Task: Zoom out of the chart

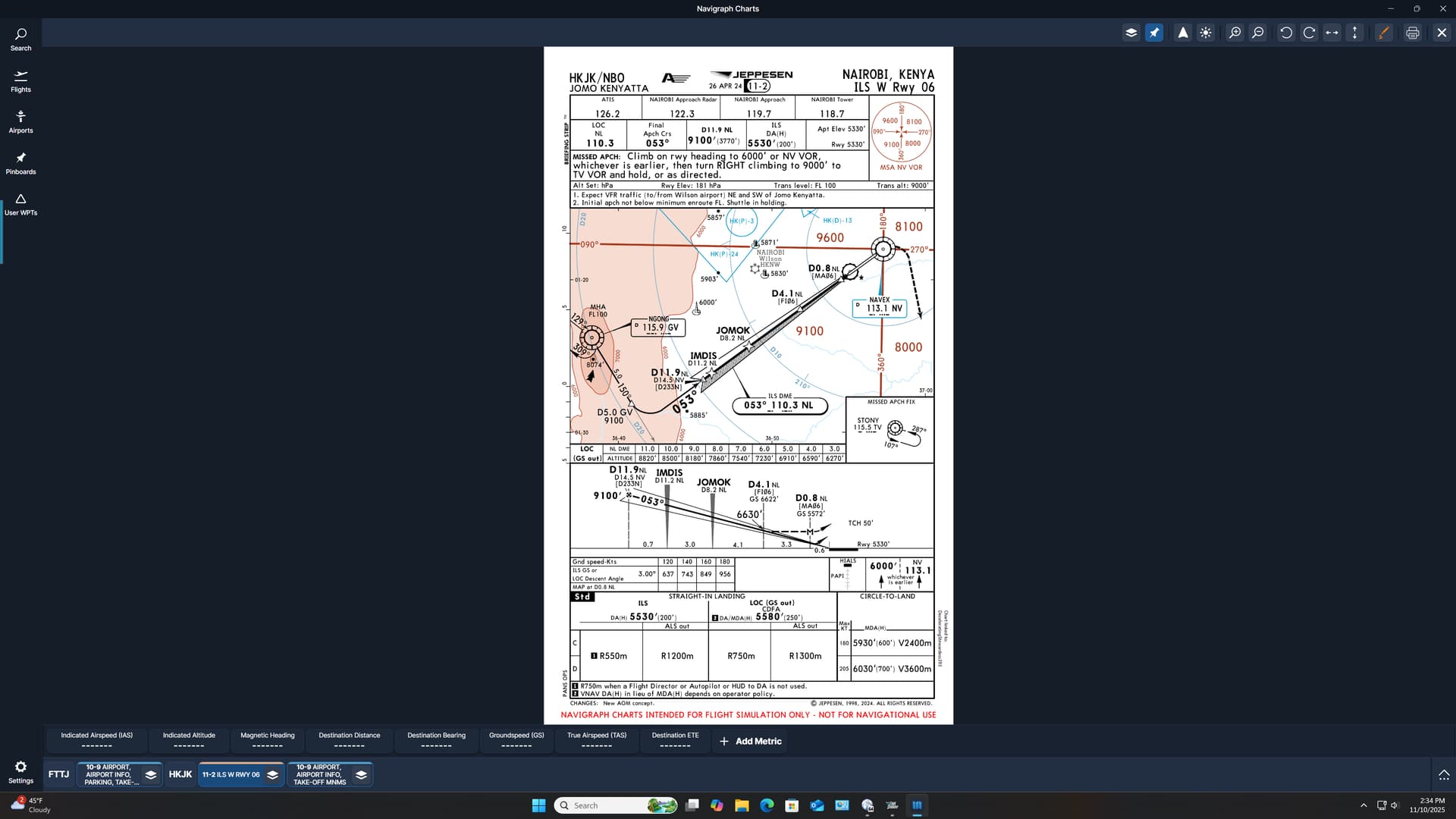Action: click(1257, 33)
